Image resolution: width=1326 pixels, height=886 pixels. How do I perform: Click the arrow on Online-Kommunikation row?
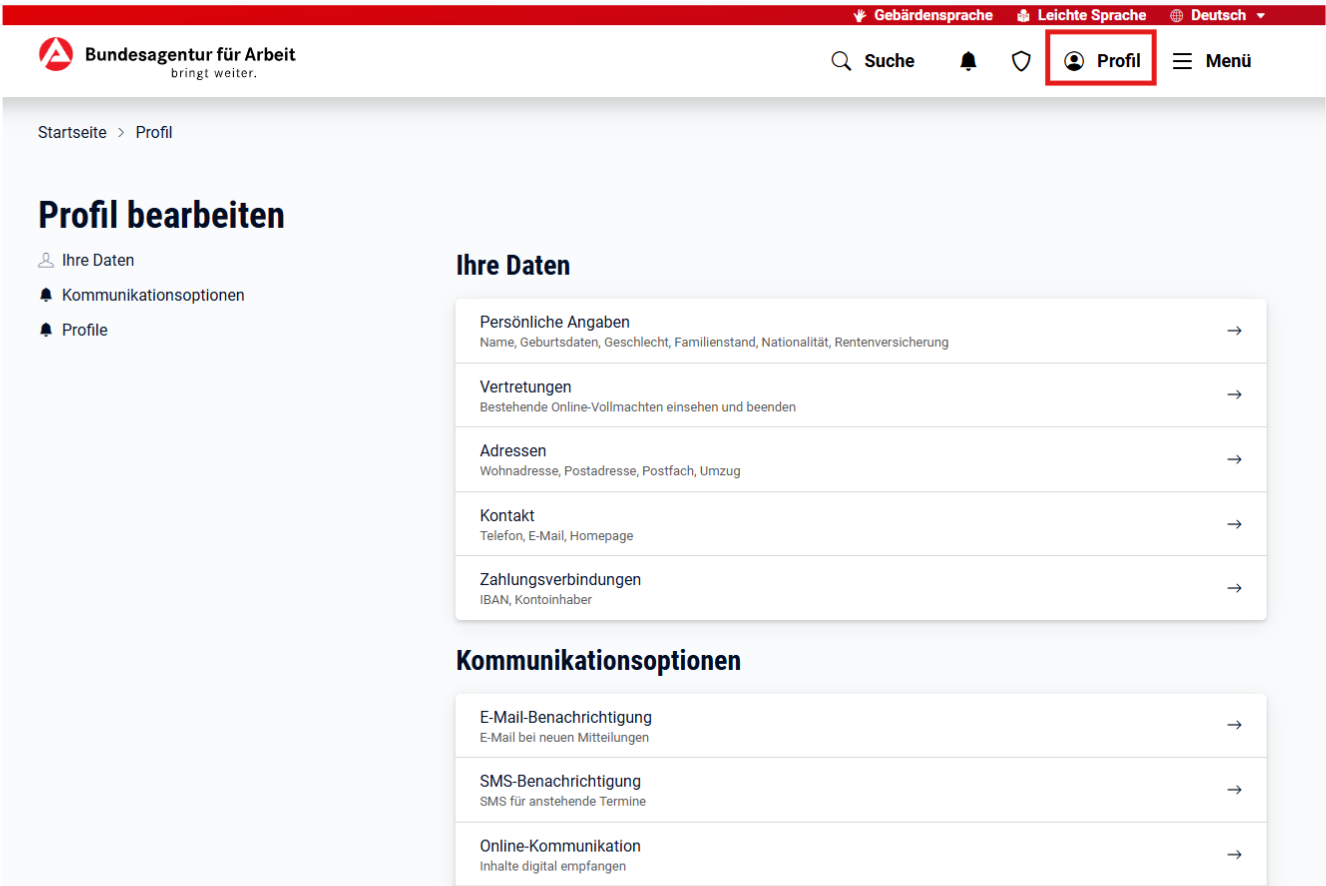(1234, 854)
